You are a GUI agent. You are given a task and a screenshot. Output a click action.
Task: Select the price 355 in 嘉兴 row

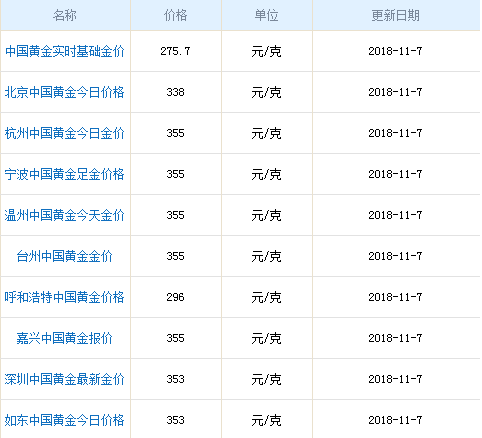tap(175, 338)
